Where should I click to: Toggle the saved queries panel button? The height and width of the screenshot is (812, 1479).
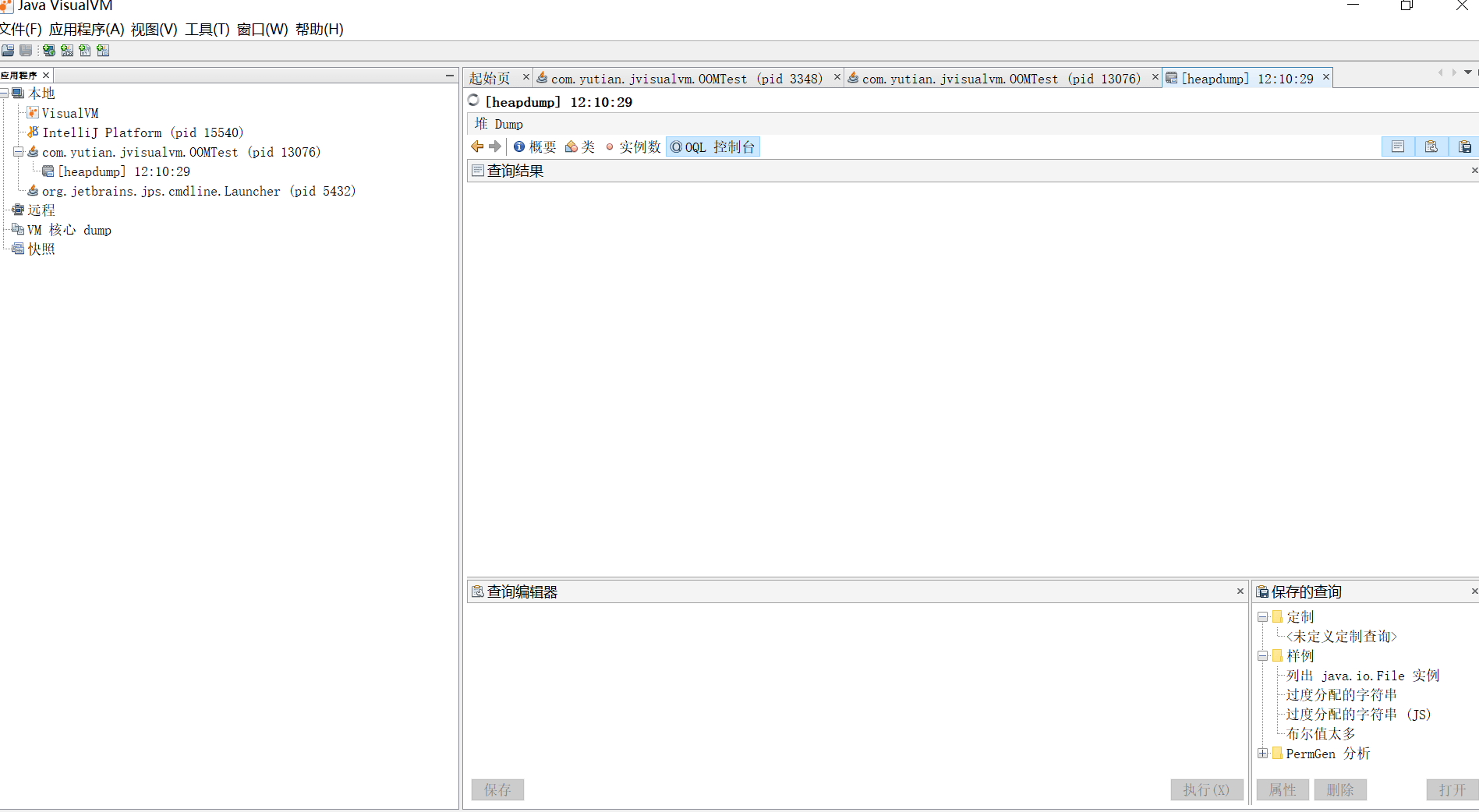coord(1464,147)
